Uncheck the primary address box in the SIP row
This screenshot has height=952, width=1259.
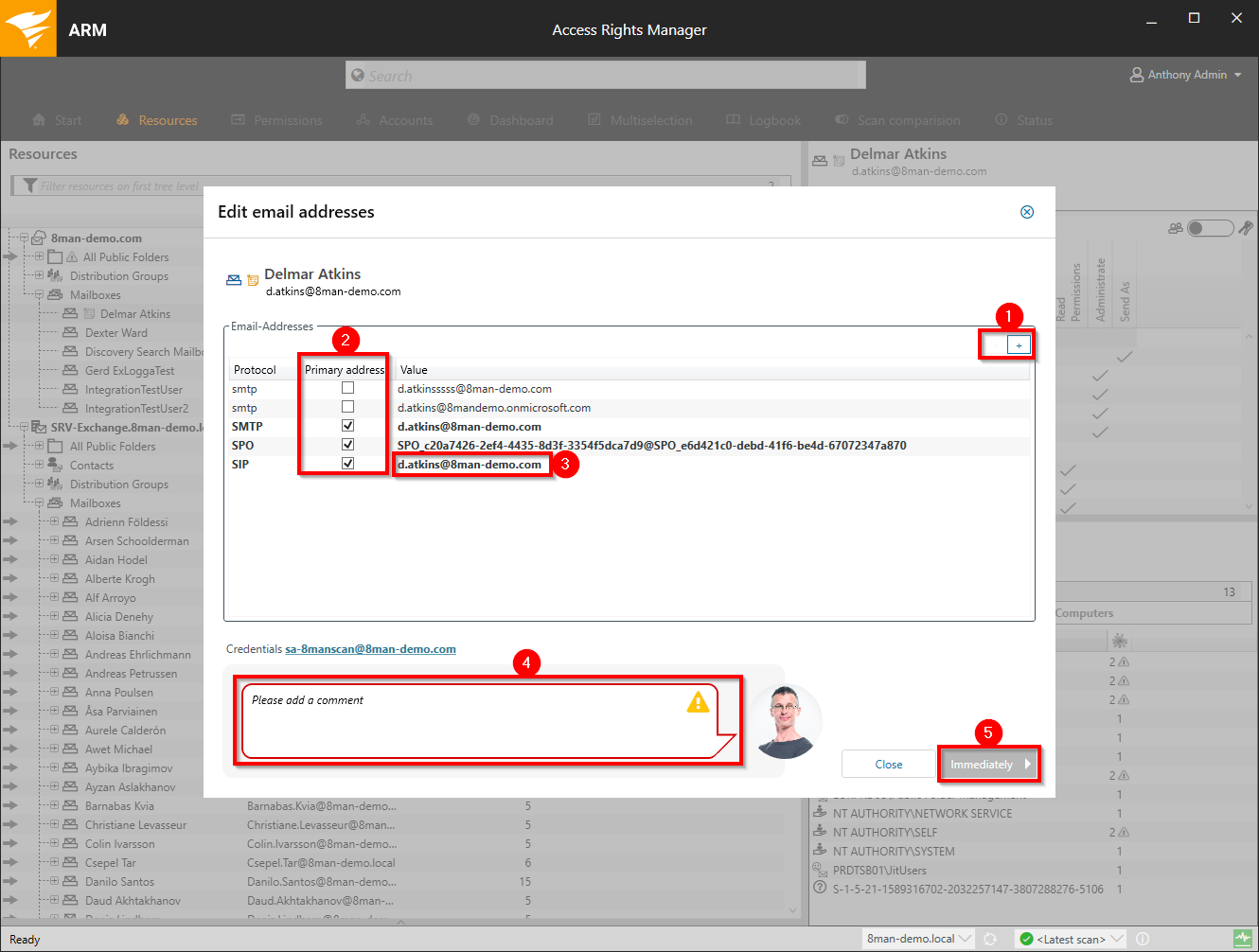347,464
